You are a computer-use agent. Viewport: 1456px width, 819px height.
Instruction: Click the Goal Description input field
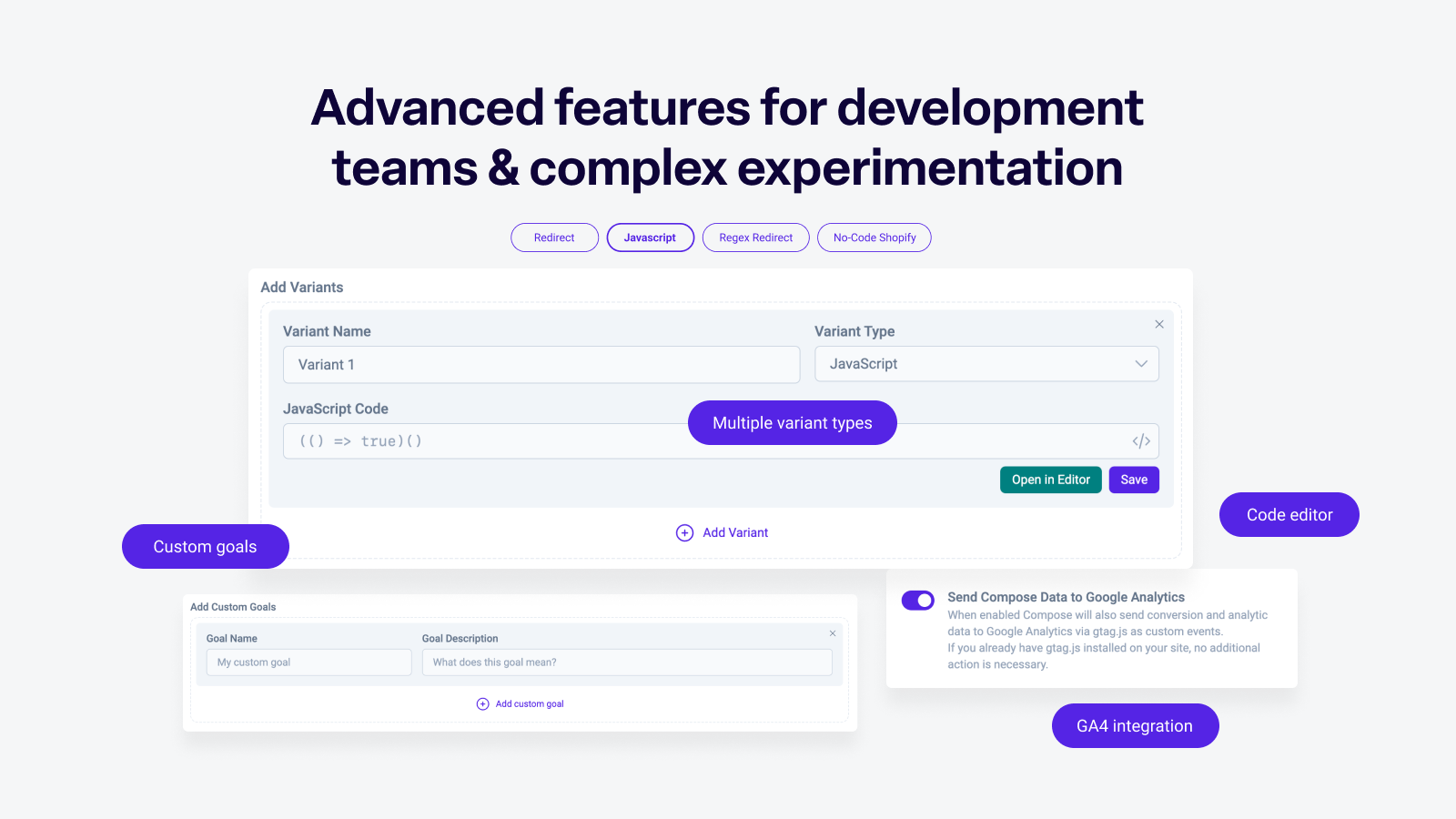[627, 662]
